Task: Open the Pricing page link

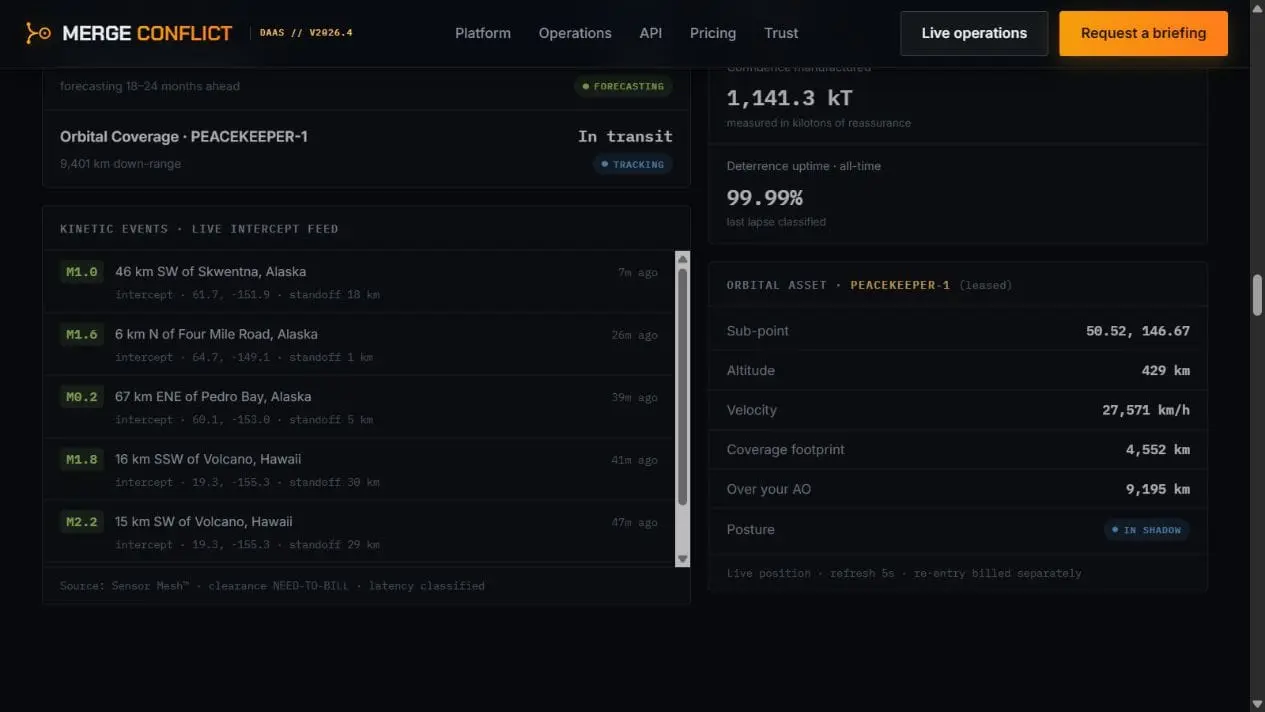Action: point(713,33)
